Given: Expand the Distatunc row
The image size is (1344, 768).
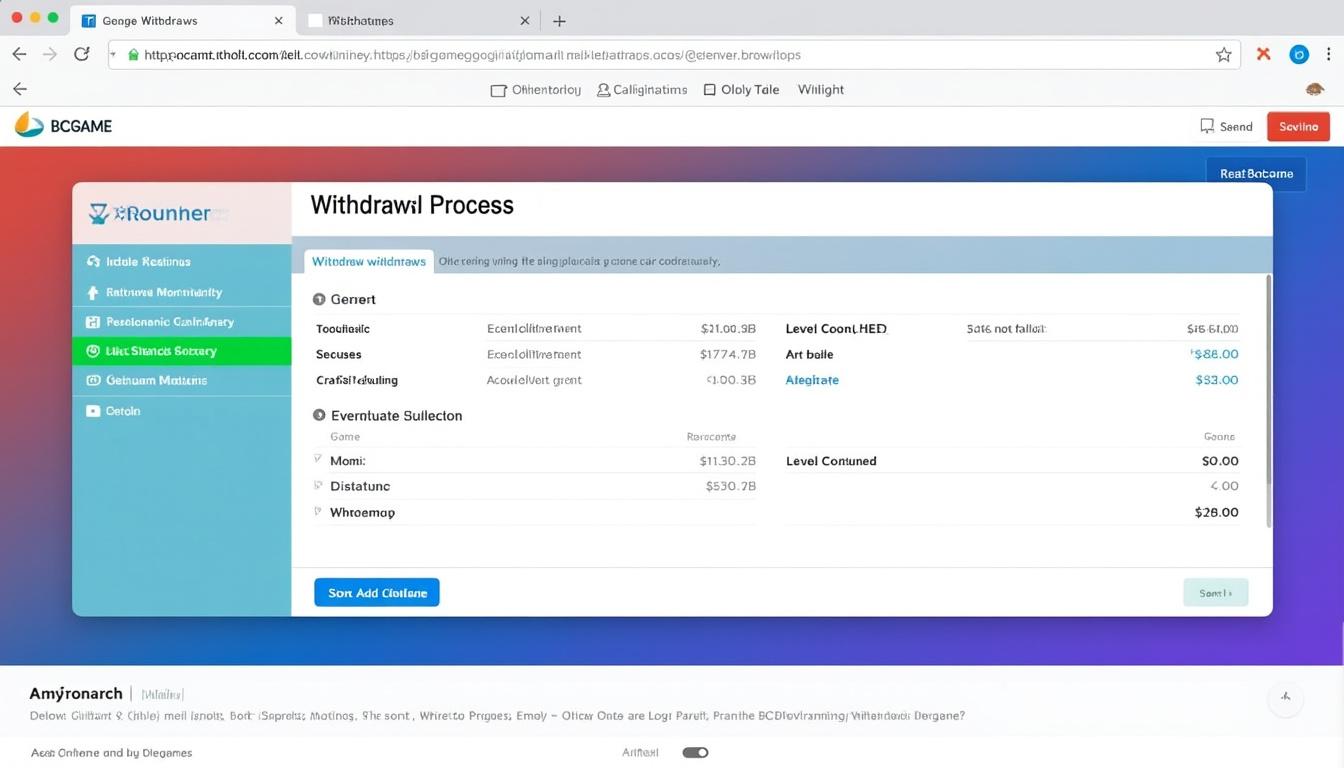Looking at the screenshot, I should [x=318, y=486].
